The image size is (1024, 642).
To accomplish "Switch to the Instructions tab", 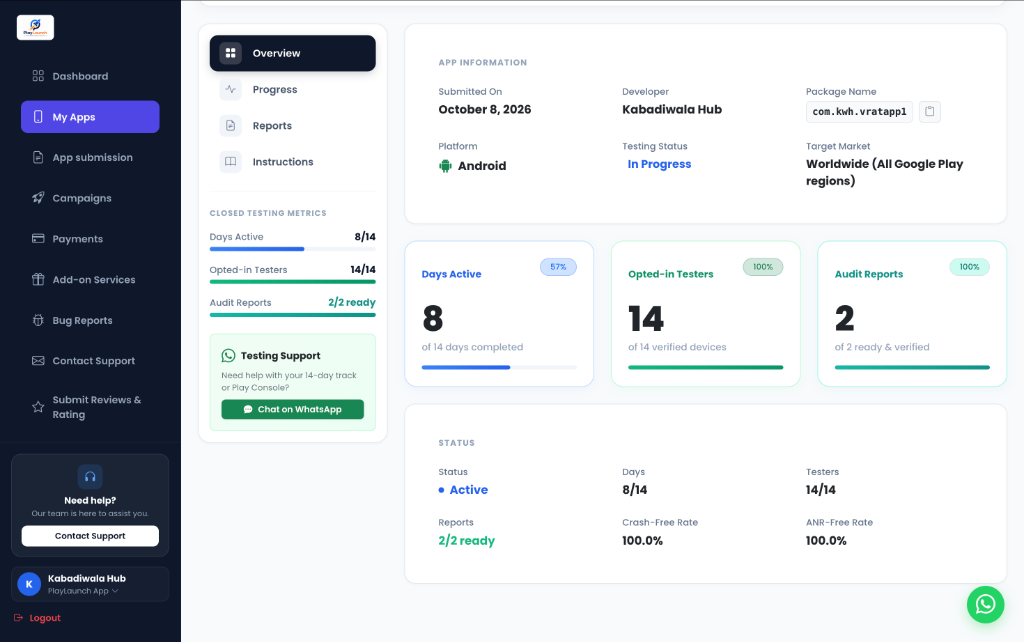I will tap(293, 161).
